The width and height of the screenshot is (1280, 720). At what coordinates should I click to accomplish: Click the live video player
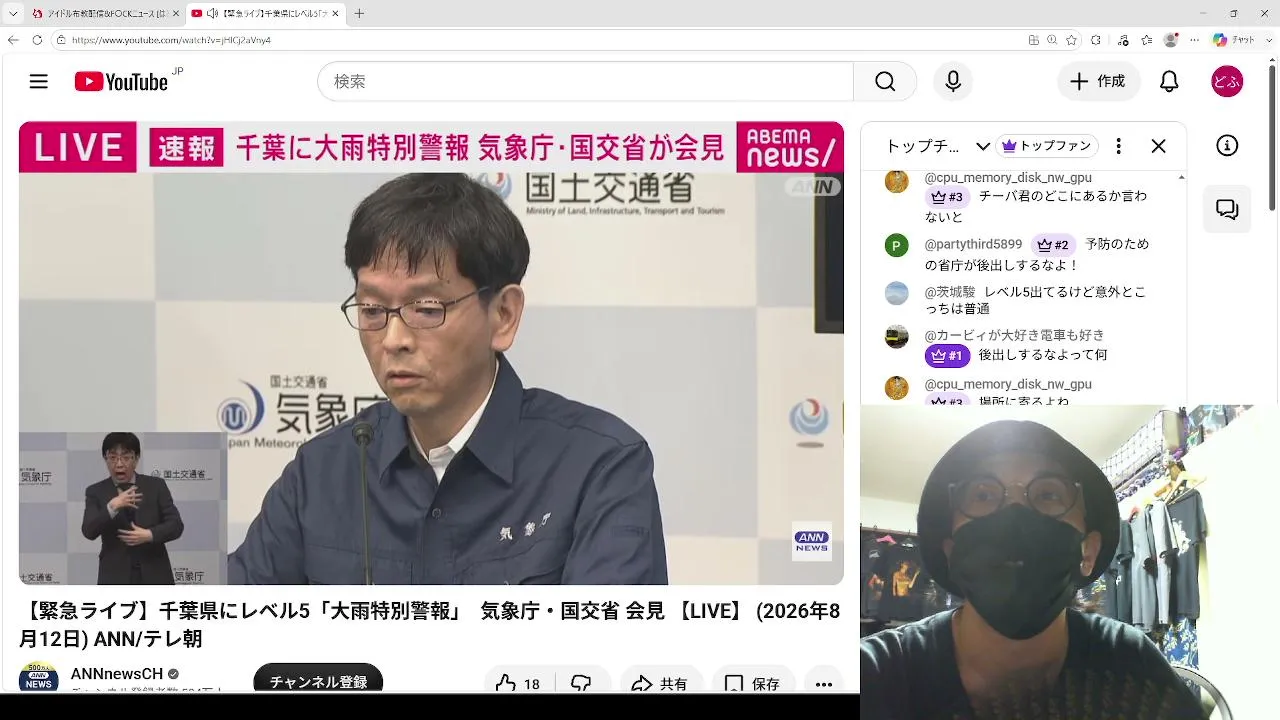click(431, 353)
